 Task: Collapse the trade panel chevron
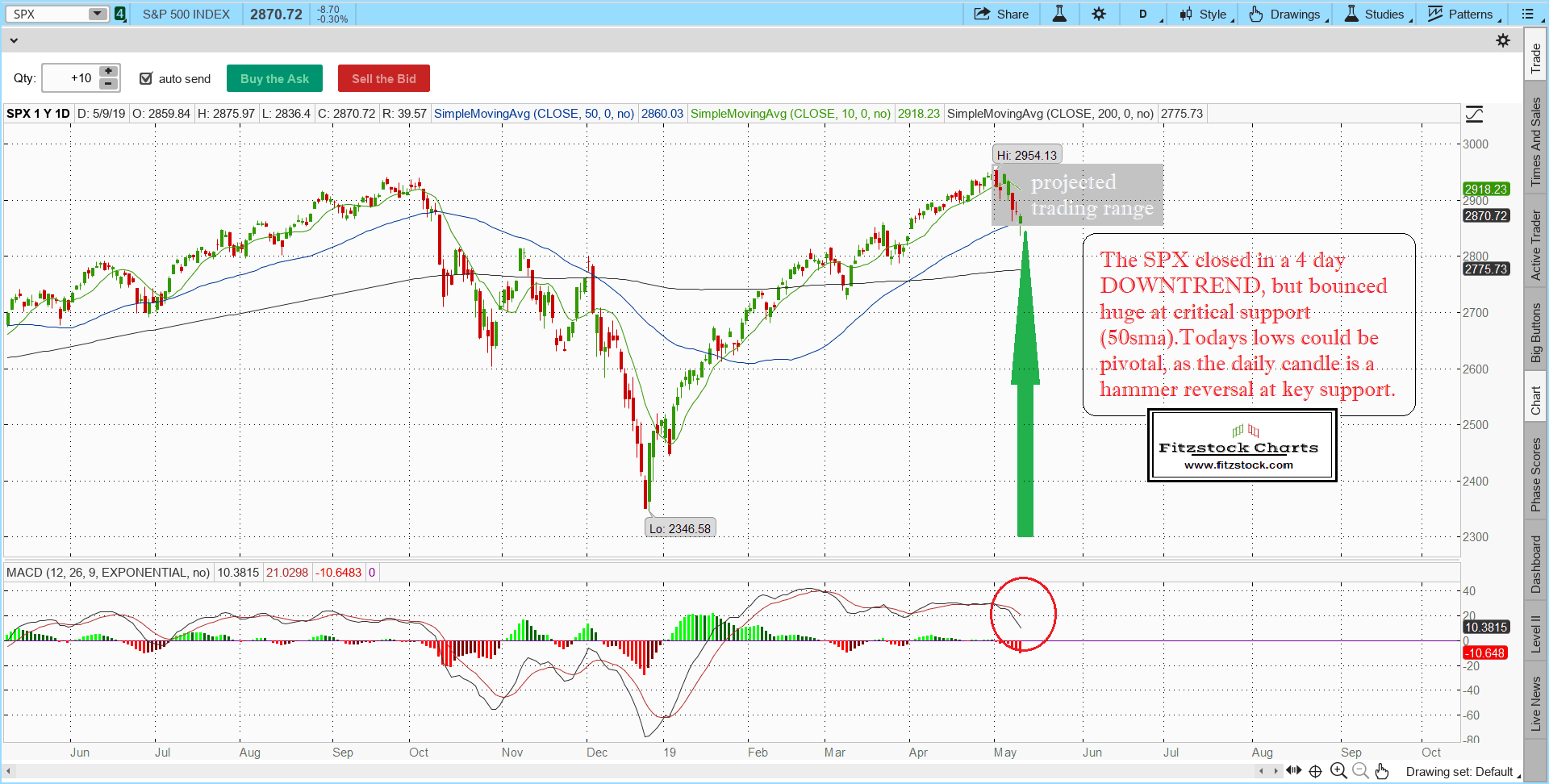[14, 40]
